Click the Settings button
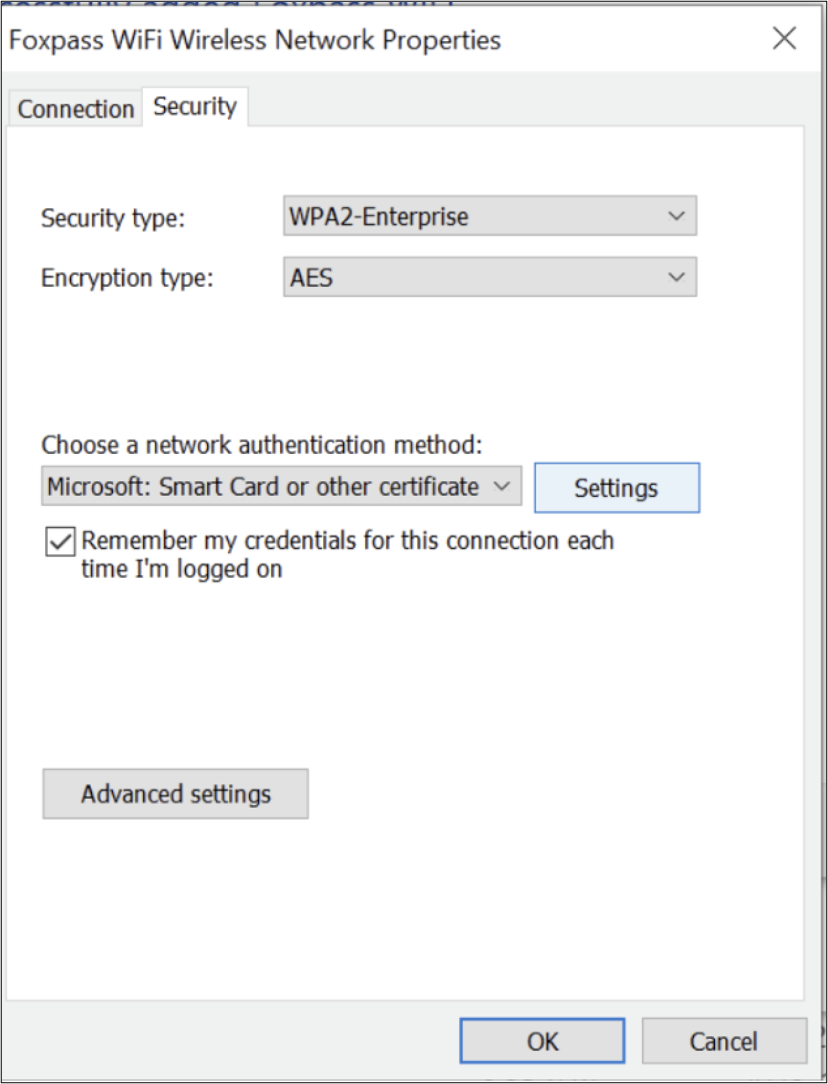 617,488
